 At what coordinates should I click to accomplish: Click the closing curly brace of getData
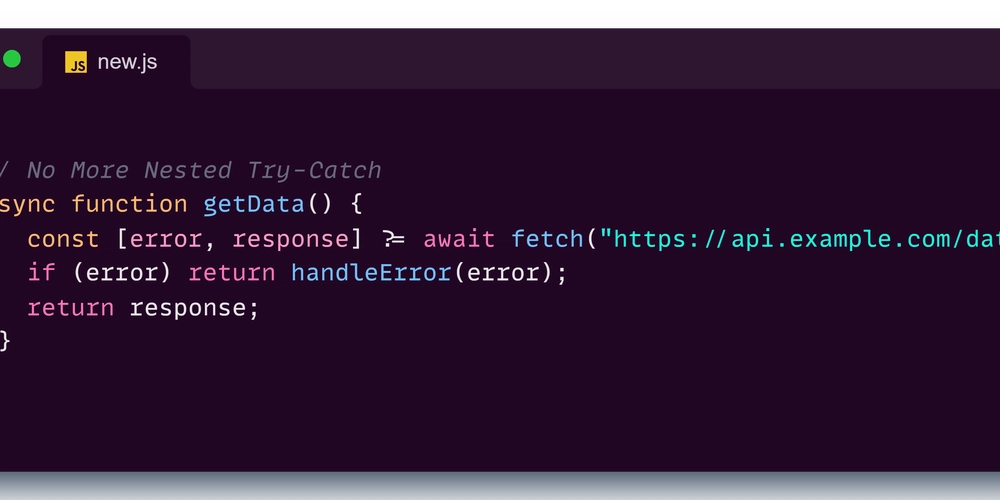click(x=4, y=341)
